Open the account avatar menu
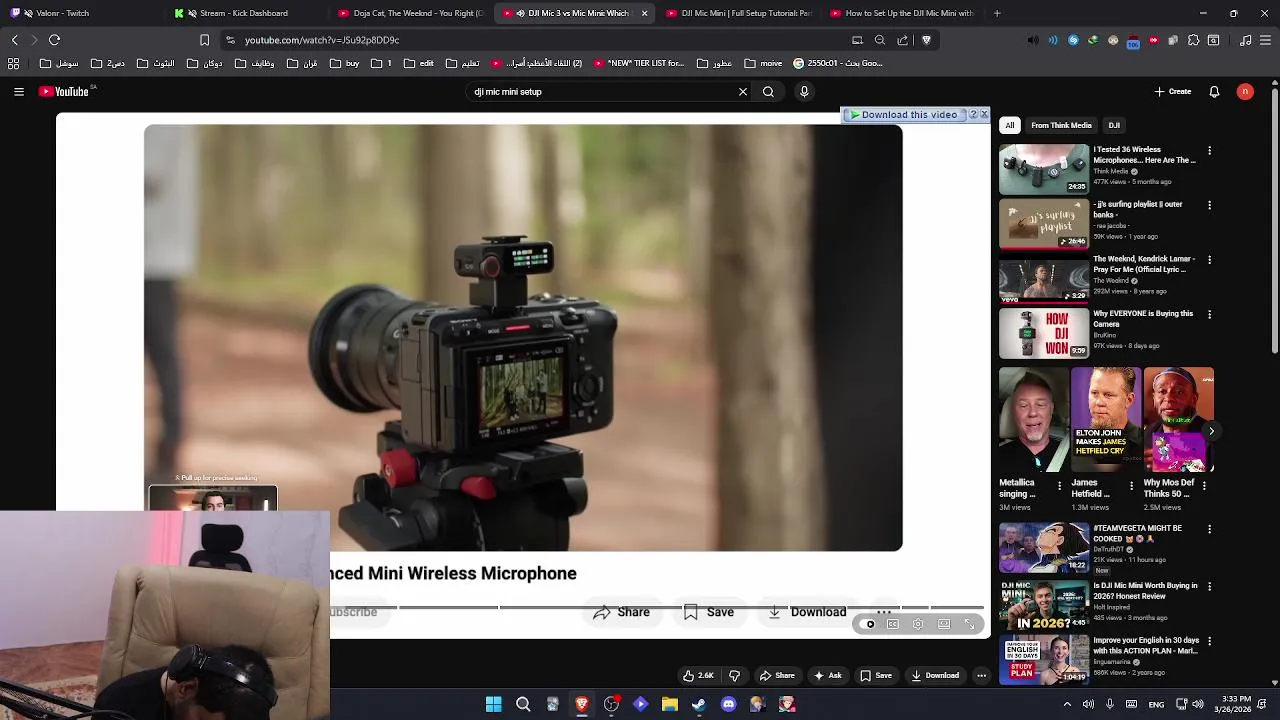This screenshot has height=720, width=1280. click(x=1245, y=92)
